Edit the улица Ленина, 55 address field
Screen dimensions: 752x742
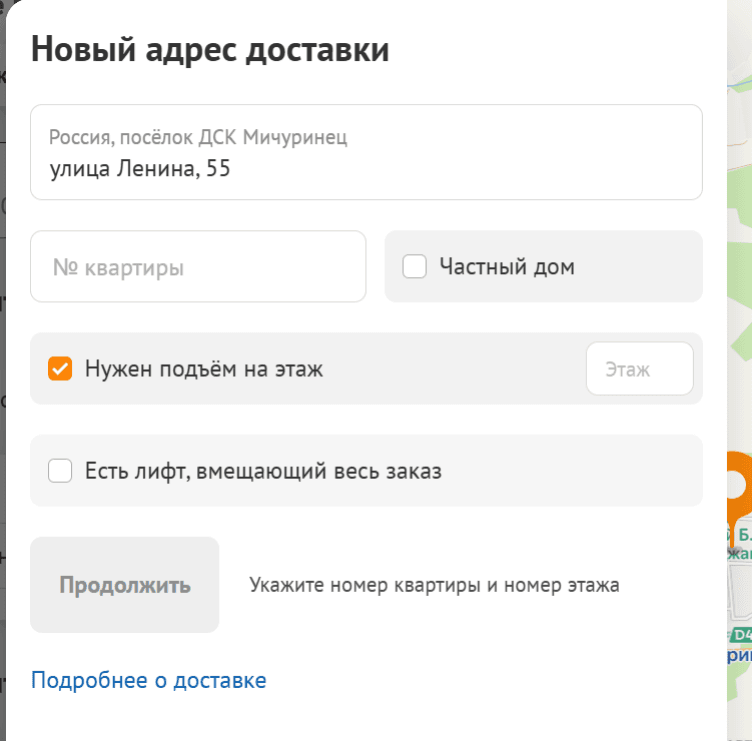[x=366, y=169]
